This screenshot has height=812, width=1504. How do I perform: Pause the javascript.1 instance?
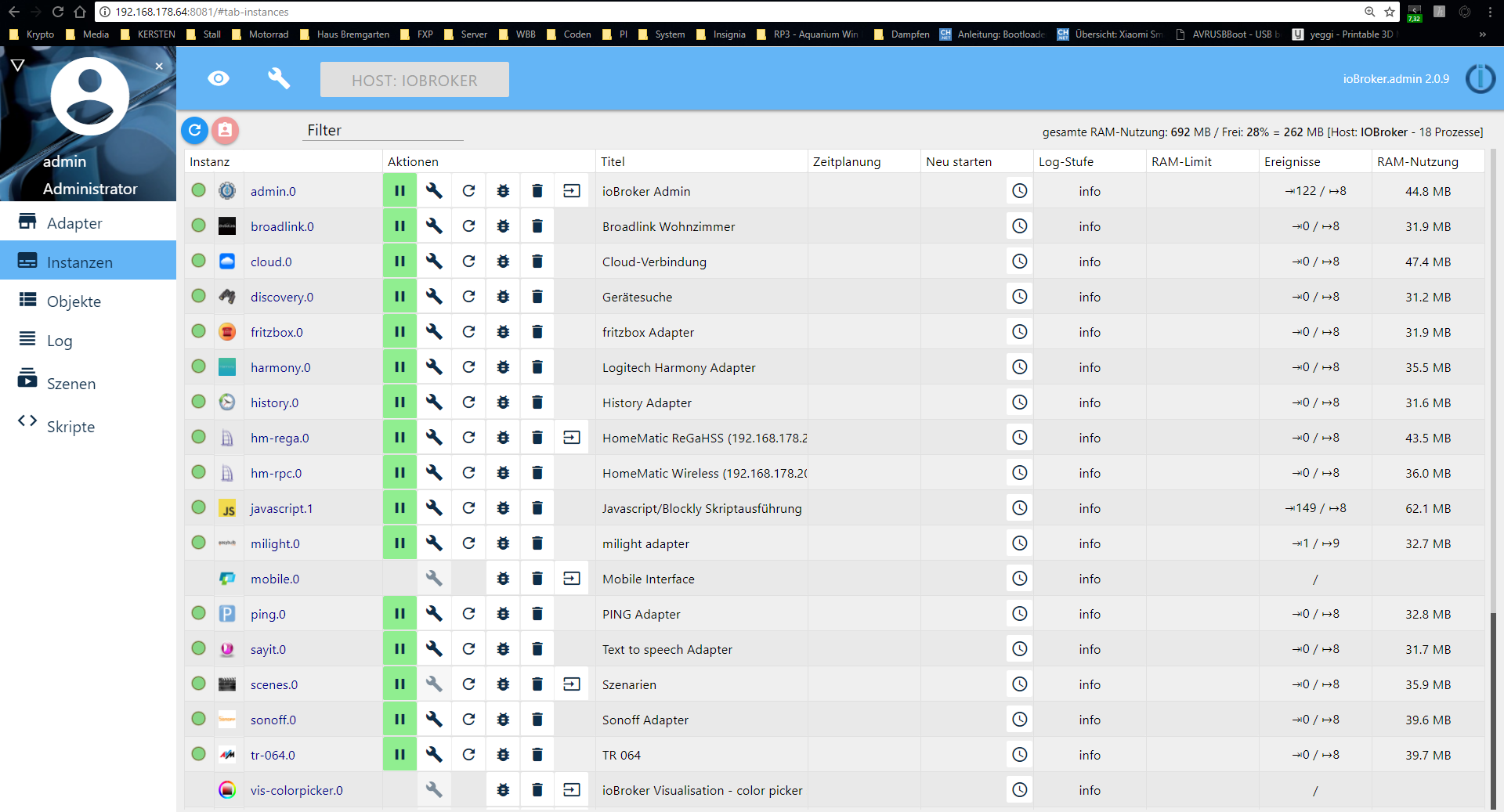[x=399, y=508]
